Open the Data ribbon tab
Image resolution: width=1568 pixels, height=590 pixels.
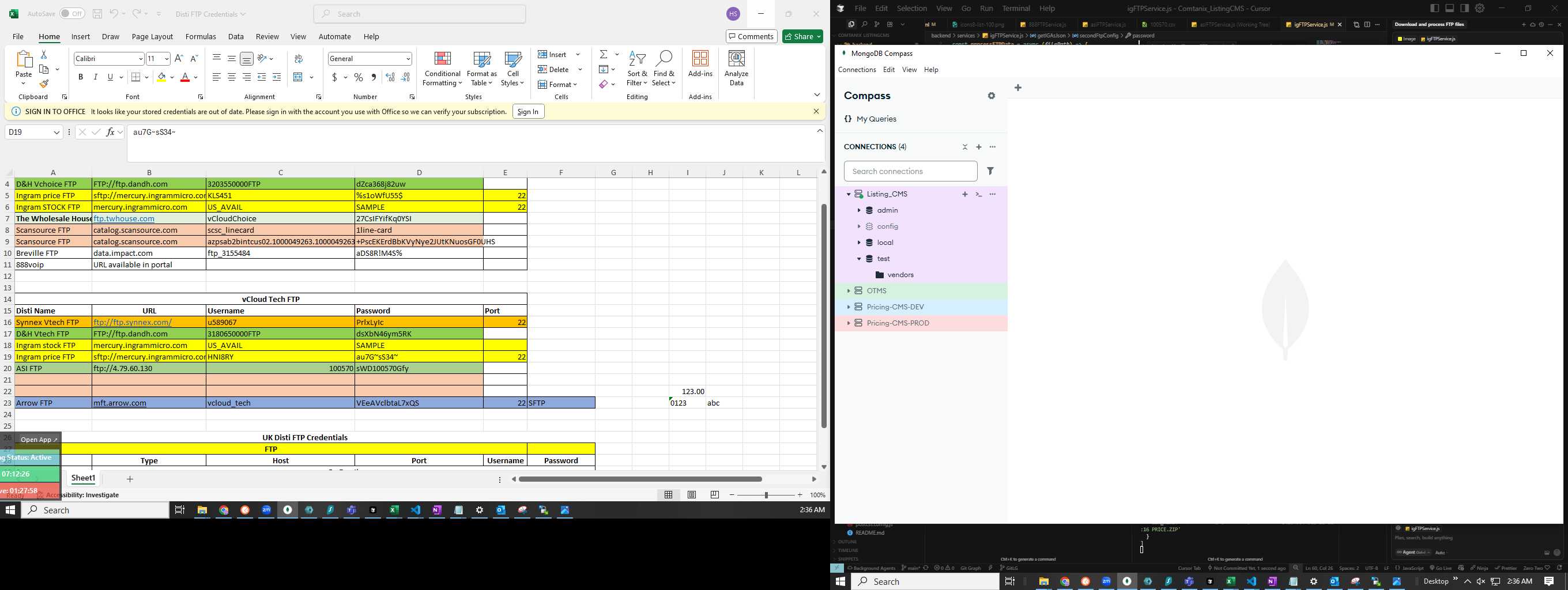[x=236, y=36]
